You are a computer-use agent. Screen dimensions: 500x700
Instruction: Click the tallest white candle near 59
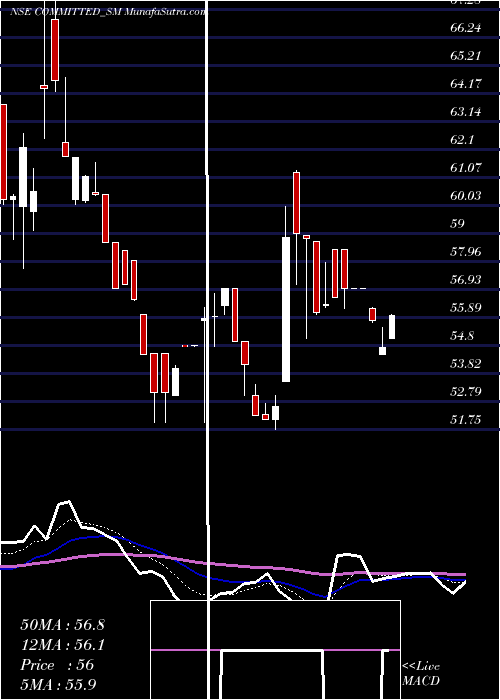point(286,309)
